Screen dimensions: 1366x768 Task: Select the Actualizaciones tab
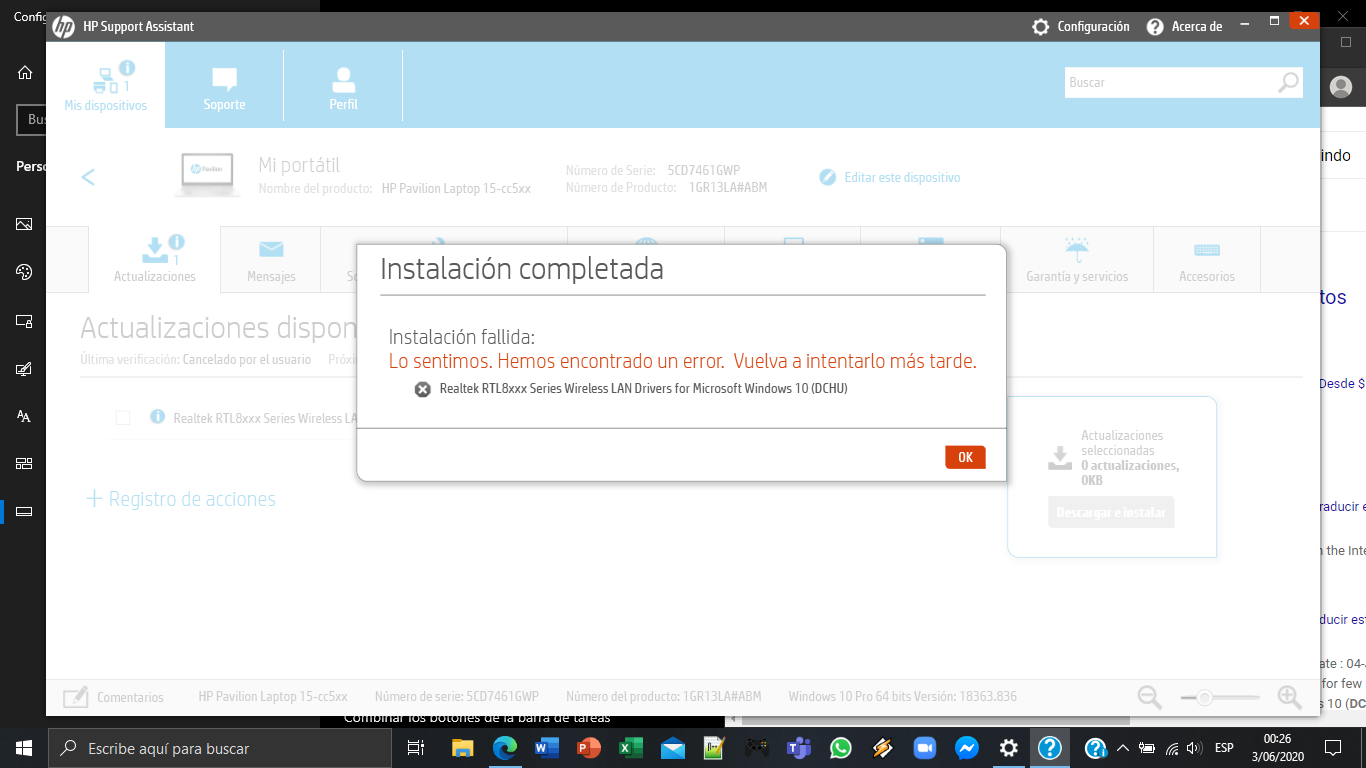tap(154, 259)
